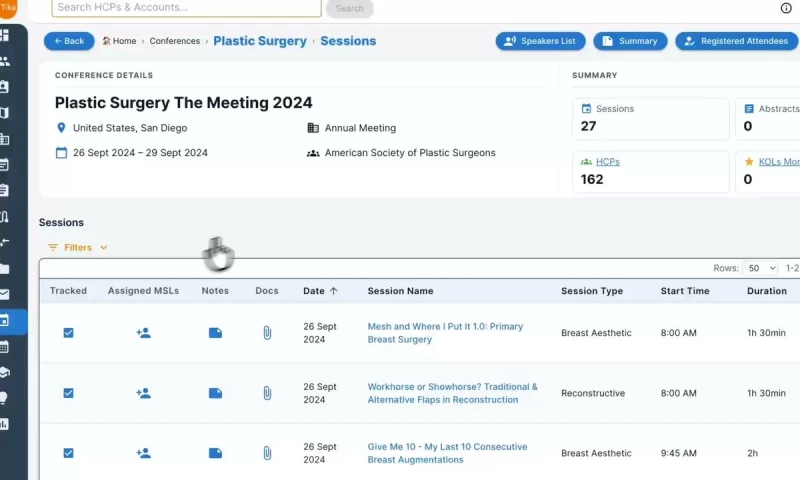800x480 pixels.
Task: Open the mail envelope icon in sidebar
Action: (x=5, y=294)
